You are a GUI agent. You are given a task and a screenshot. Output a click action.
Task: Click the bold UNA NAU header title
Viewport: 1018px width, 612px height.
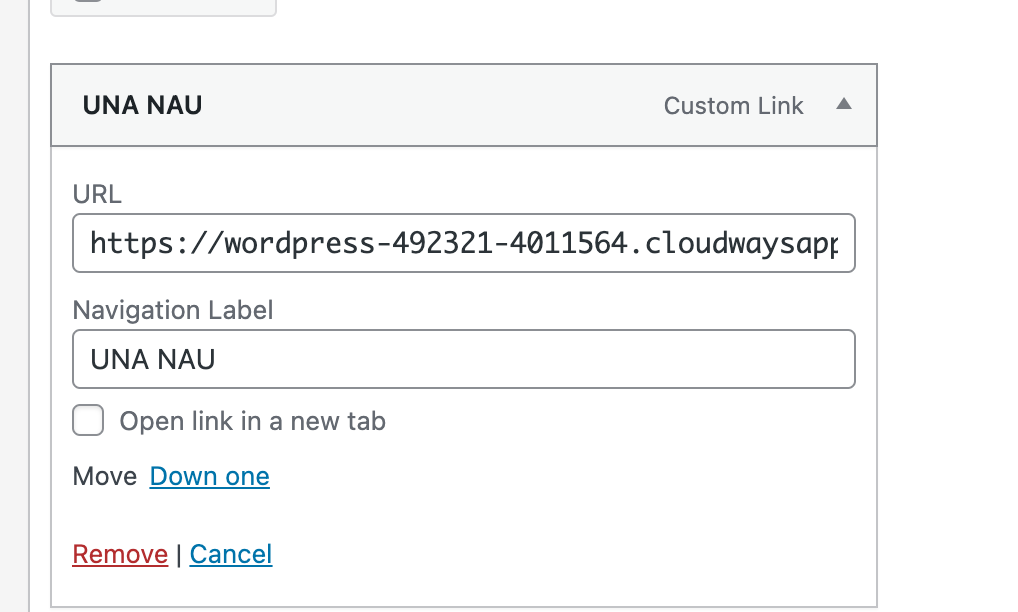point(142,106)
